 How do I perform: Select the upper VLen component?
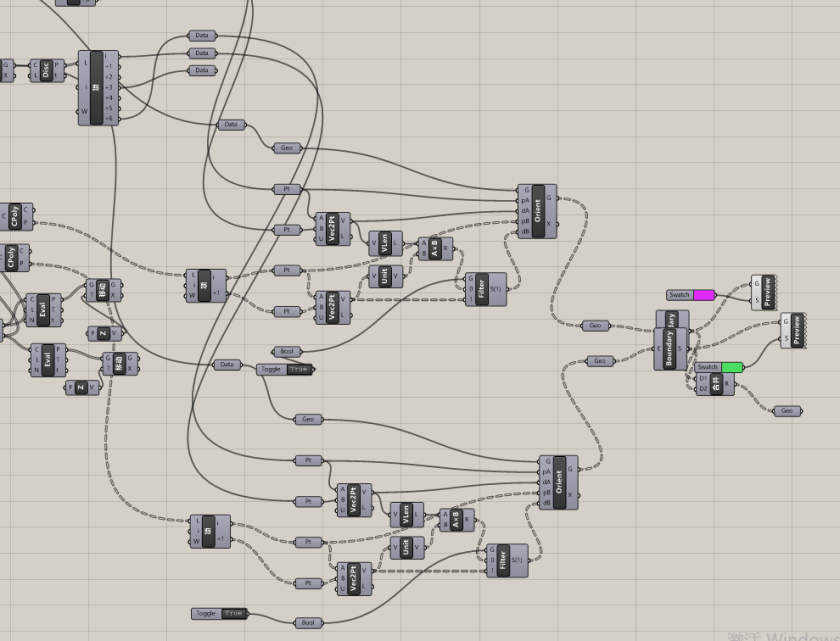(386, 243)
